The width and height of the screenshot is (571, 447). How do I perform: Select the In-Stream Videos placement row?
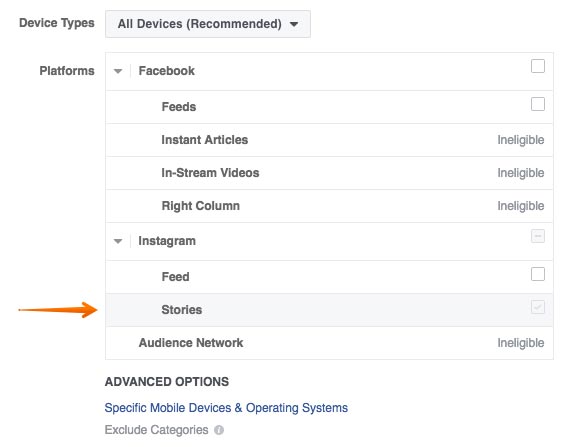(329, 173)
